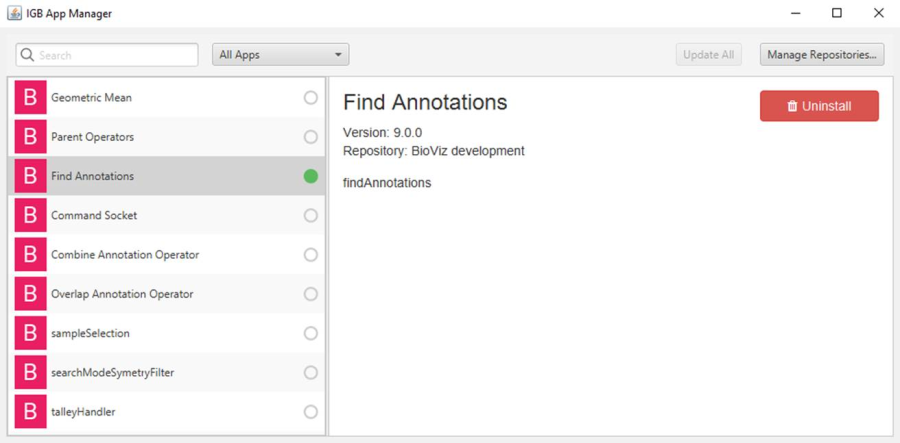Click the status circle for talleyHandler
This screenshot has height=443, width=900.
[x=311, y=411]
